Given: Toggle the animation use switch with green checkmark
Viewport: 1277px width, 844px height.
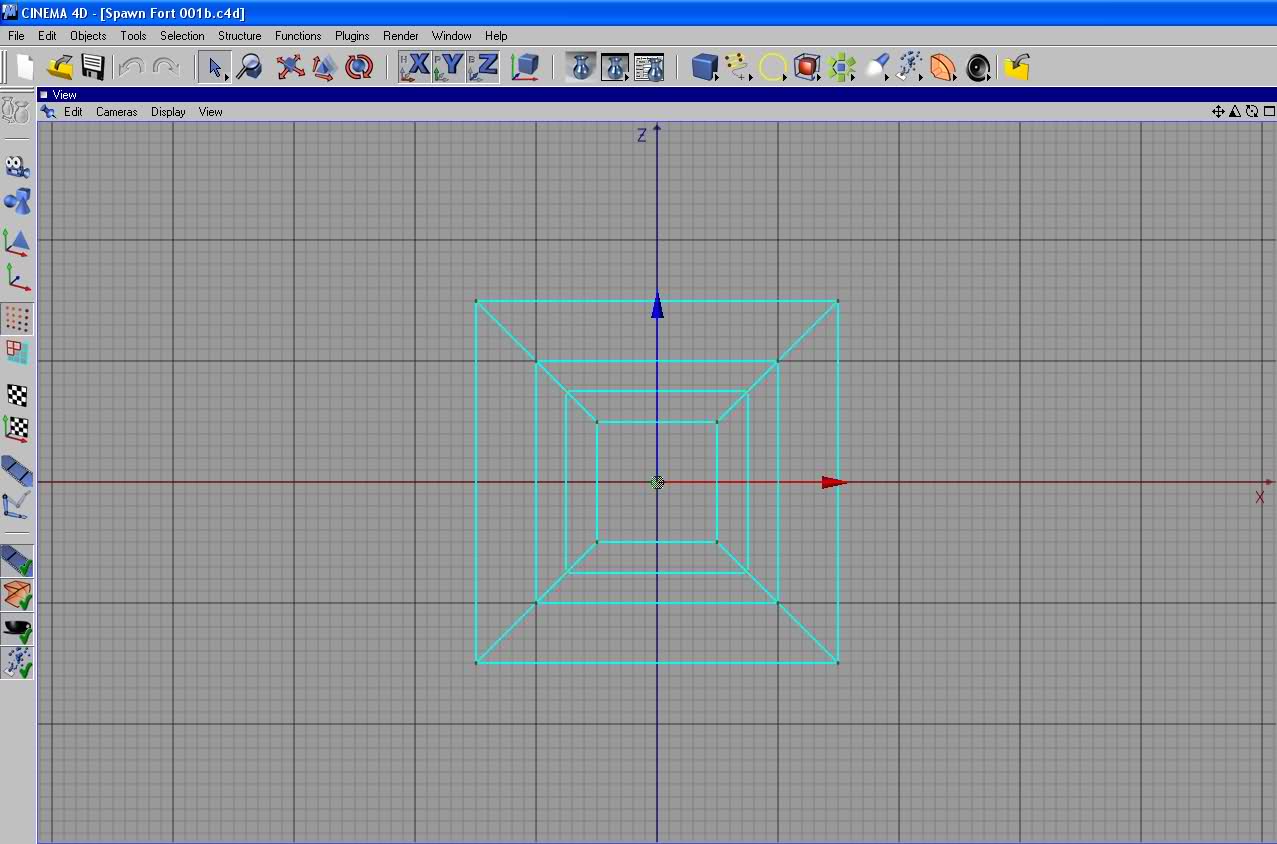Looking at the screenshot, I should [17, 561].
